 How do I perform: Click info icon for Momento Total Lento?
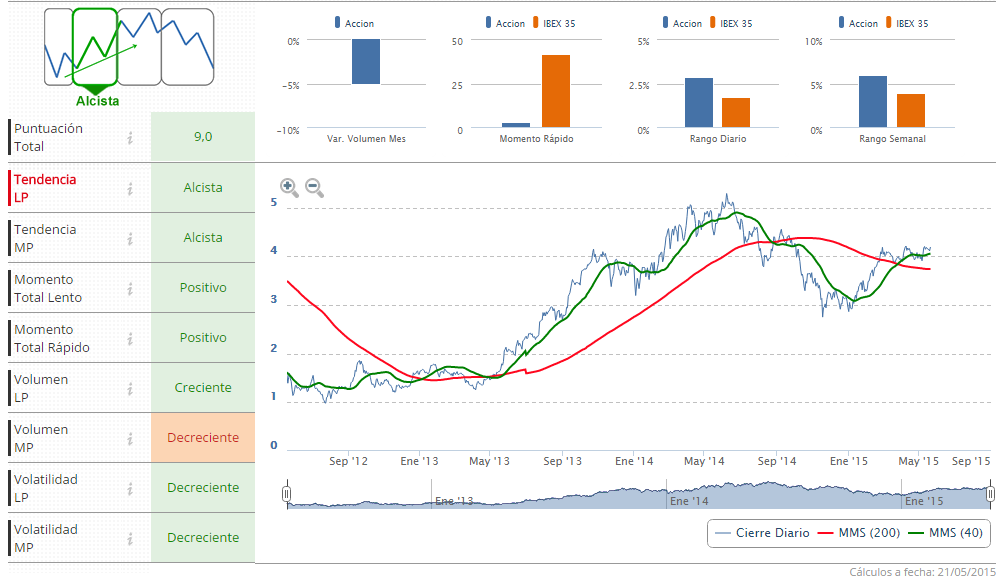(130, 288)
